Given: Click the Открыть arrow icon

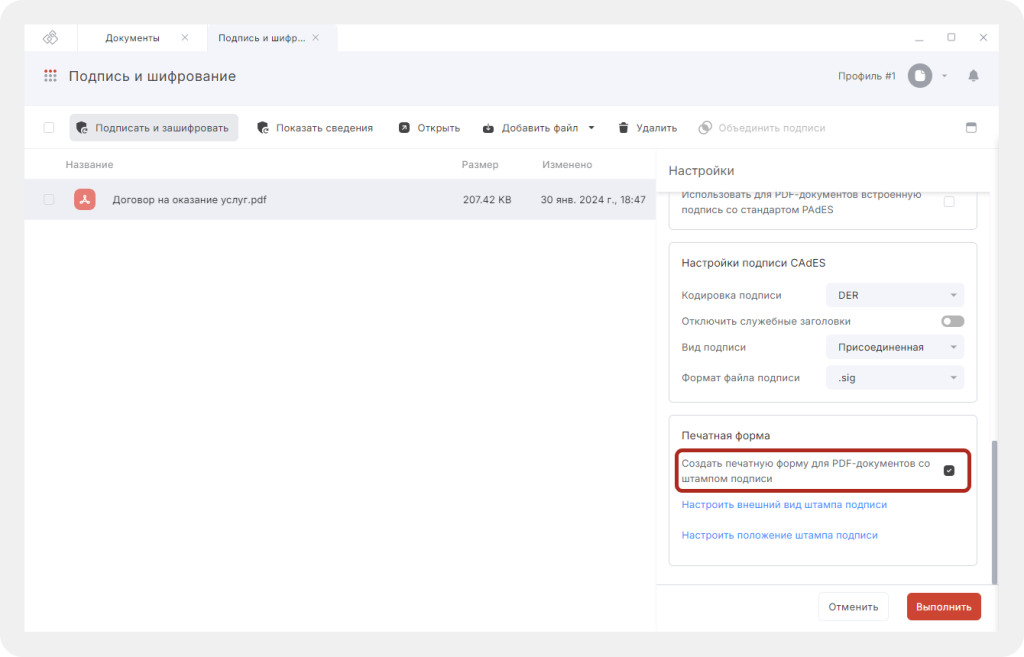Looking at the screenshot, I should (404, 128).
